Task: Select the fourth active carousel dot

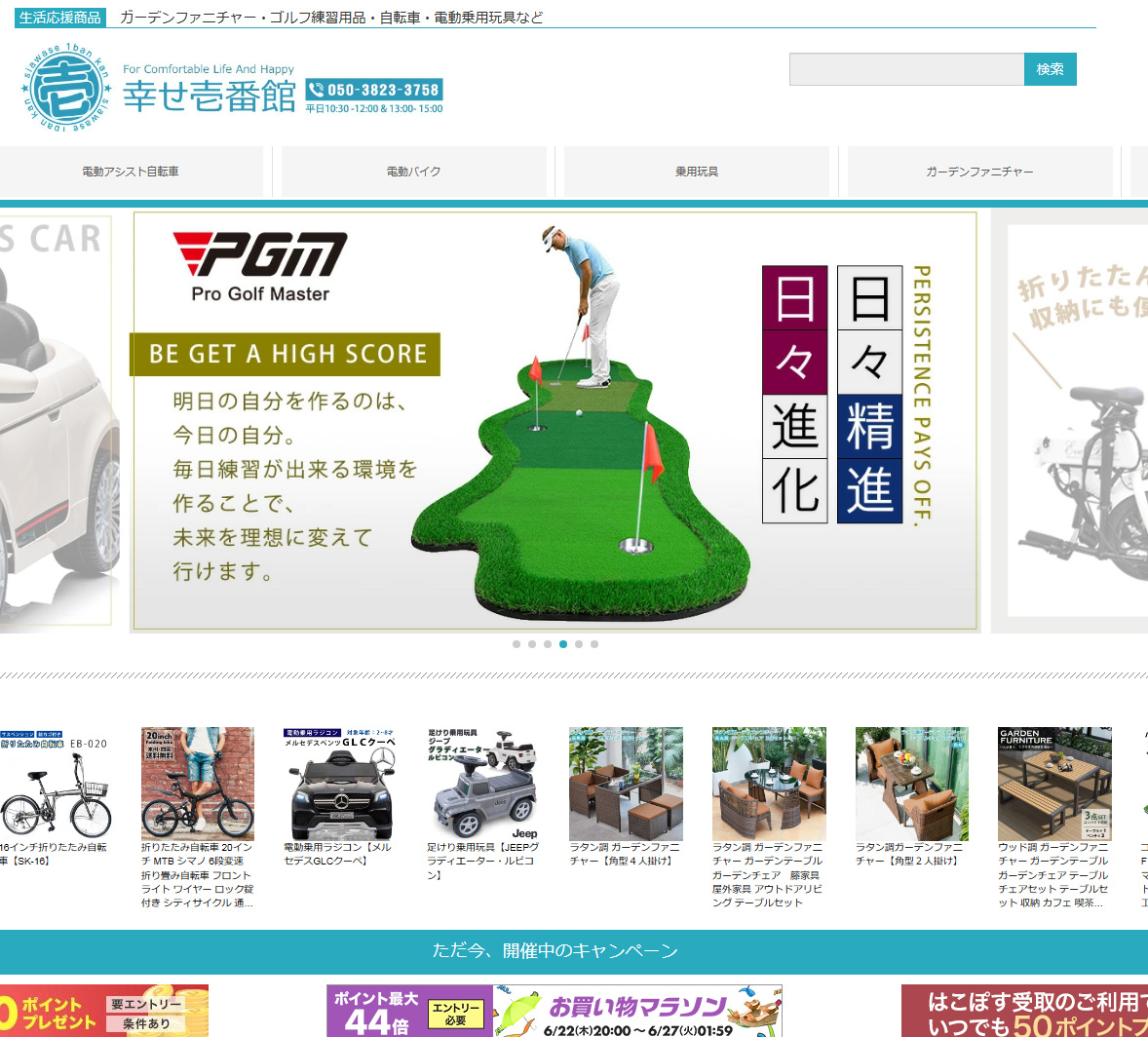Action: 563,644
